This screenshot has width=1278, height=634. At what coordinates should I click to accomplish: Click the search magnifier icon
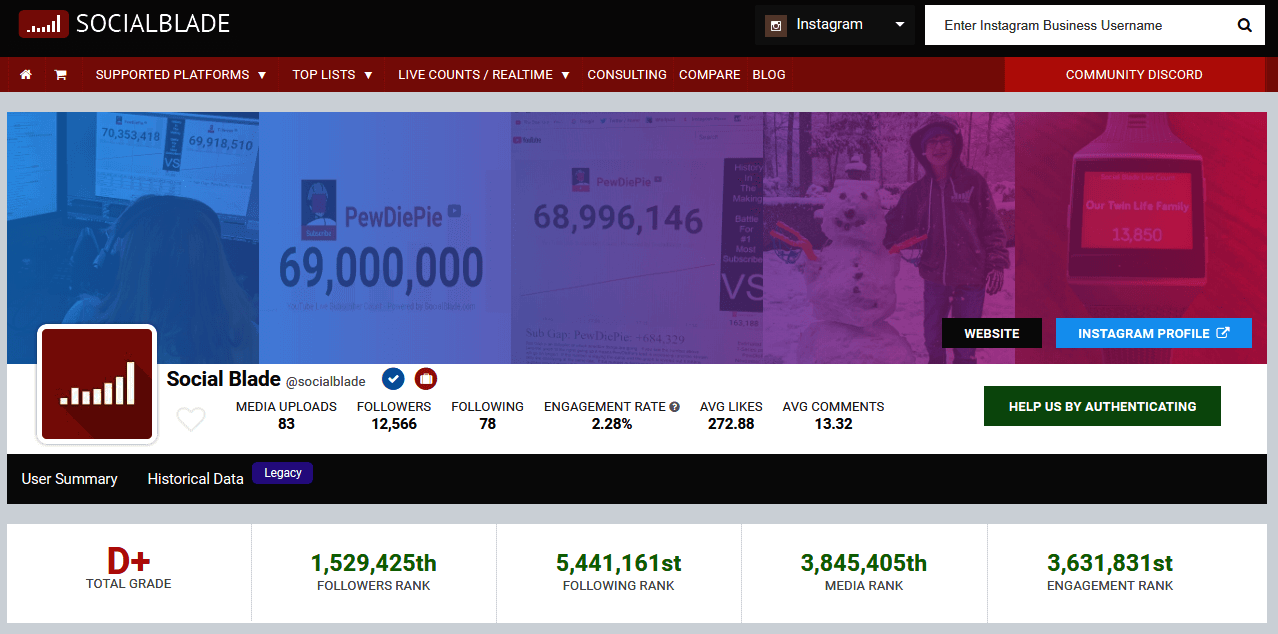point(1244,25)
